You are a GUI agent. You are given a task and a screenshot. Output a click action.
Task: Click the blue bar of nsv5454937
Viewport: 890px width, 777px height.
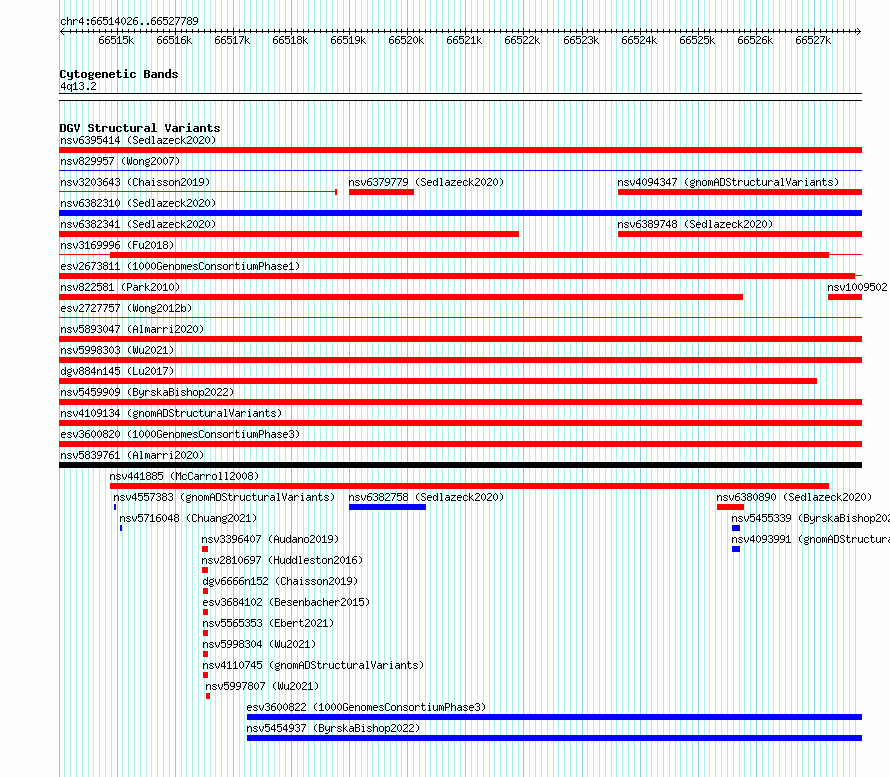point(555,738)
